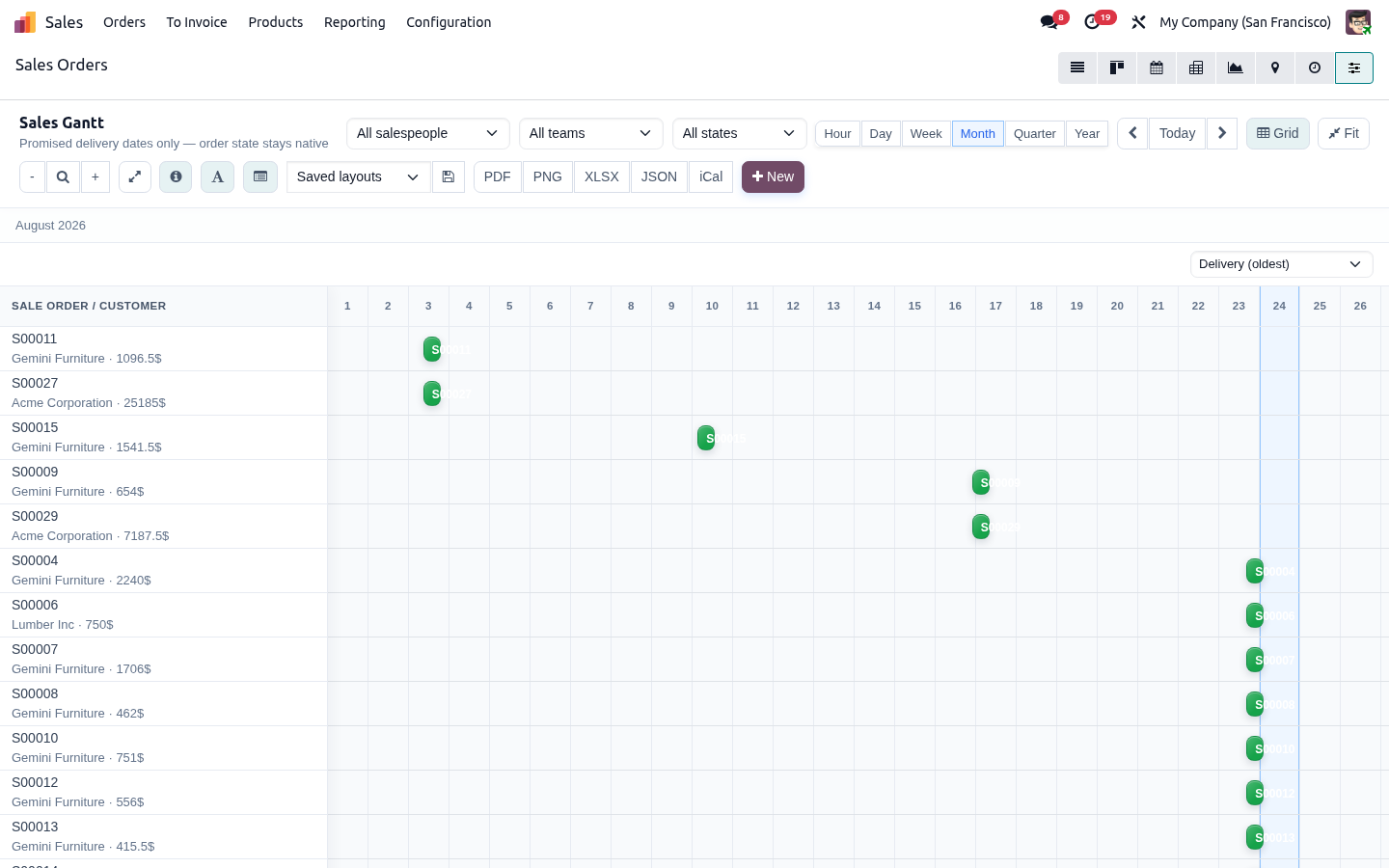This screenshot has width=1389, height=868.
Task: Click fullscreen expand arrows icon
Action: (135, 176)
